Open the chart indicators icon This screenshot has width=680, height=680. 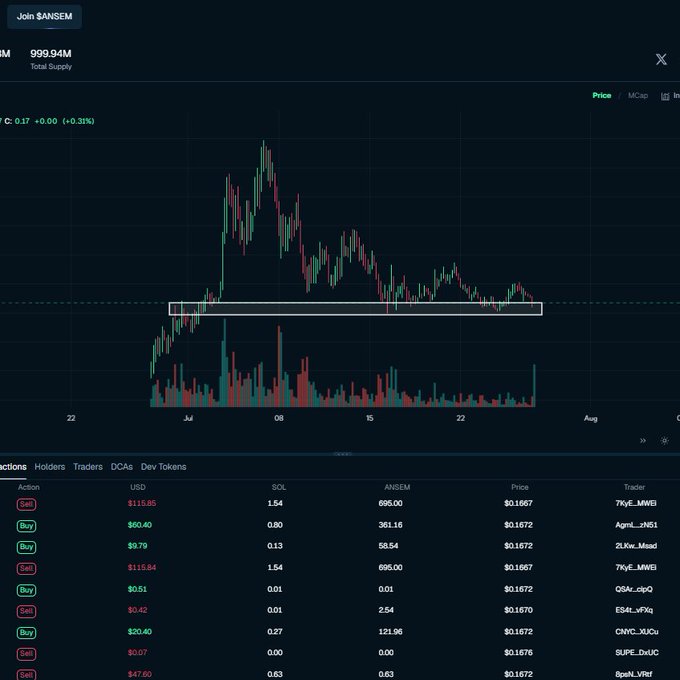point(665,96)
